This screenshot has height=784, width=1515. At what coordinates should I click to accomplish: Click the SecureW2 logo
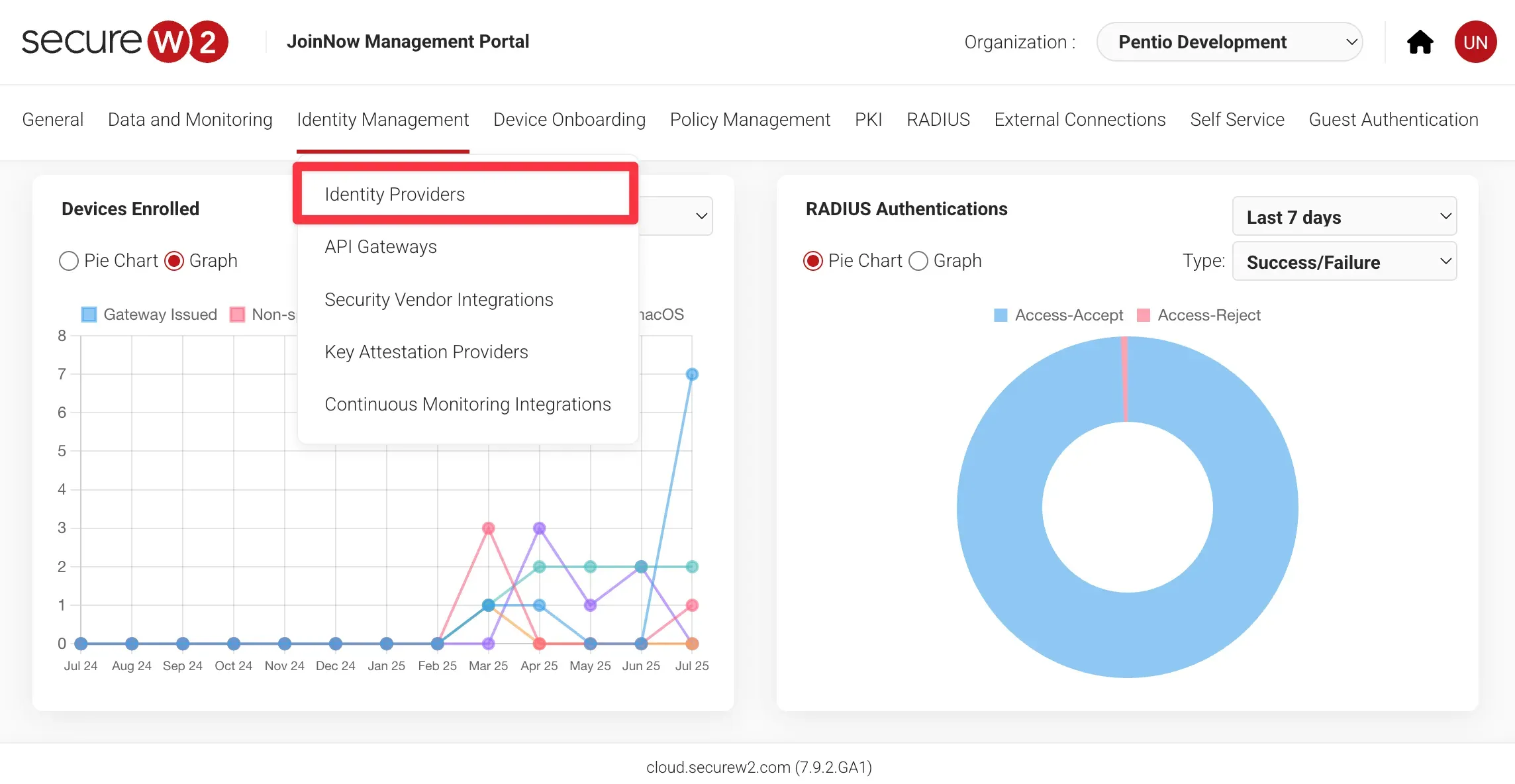click(124, 42)
